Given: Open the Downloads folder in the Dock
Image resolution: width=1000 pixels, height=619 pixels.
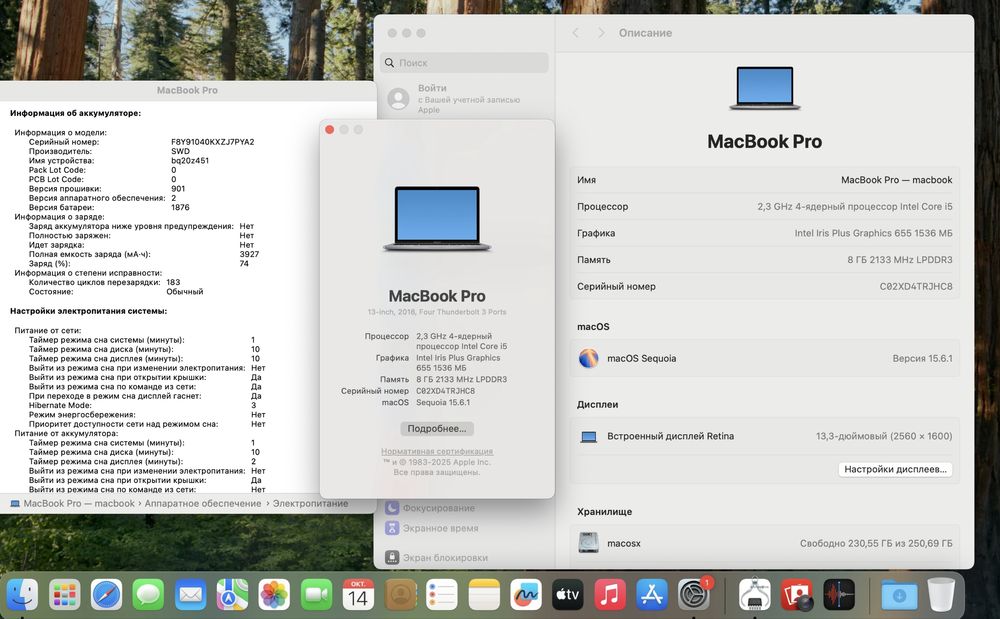Looking at the screenshot, I should [899, 595].
